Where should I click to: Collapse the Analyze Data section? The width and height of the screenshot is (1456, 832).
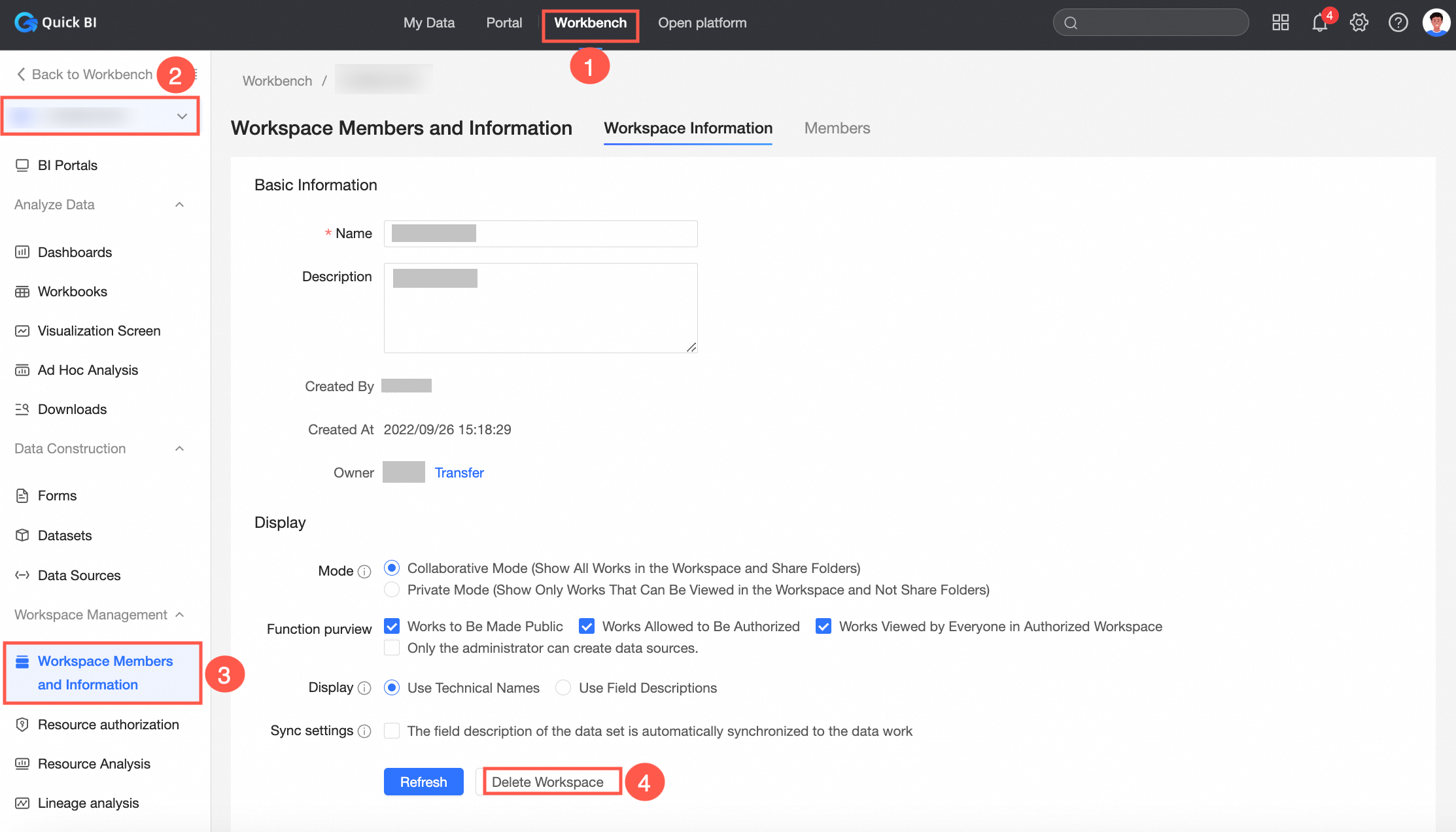(x=180, y=205)
